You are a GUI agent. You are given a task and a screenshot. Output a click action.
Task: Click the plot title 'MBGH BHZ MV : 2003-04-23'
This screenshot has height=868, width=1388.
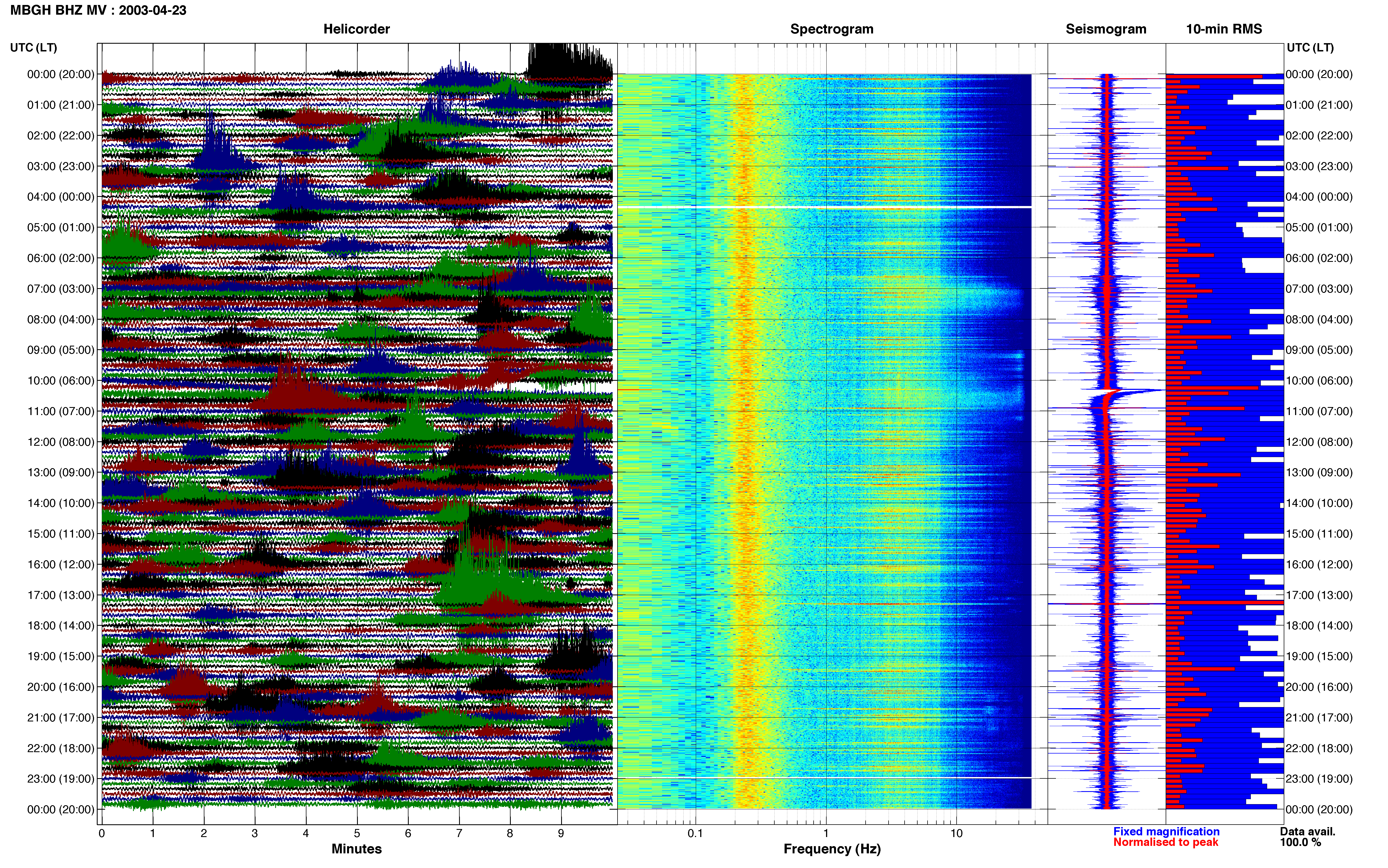pos(98,10)
